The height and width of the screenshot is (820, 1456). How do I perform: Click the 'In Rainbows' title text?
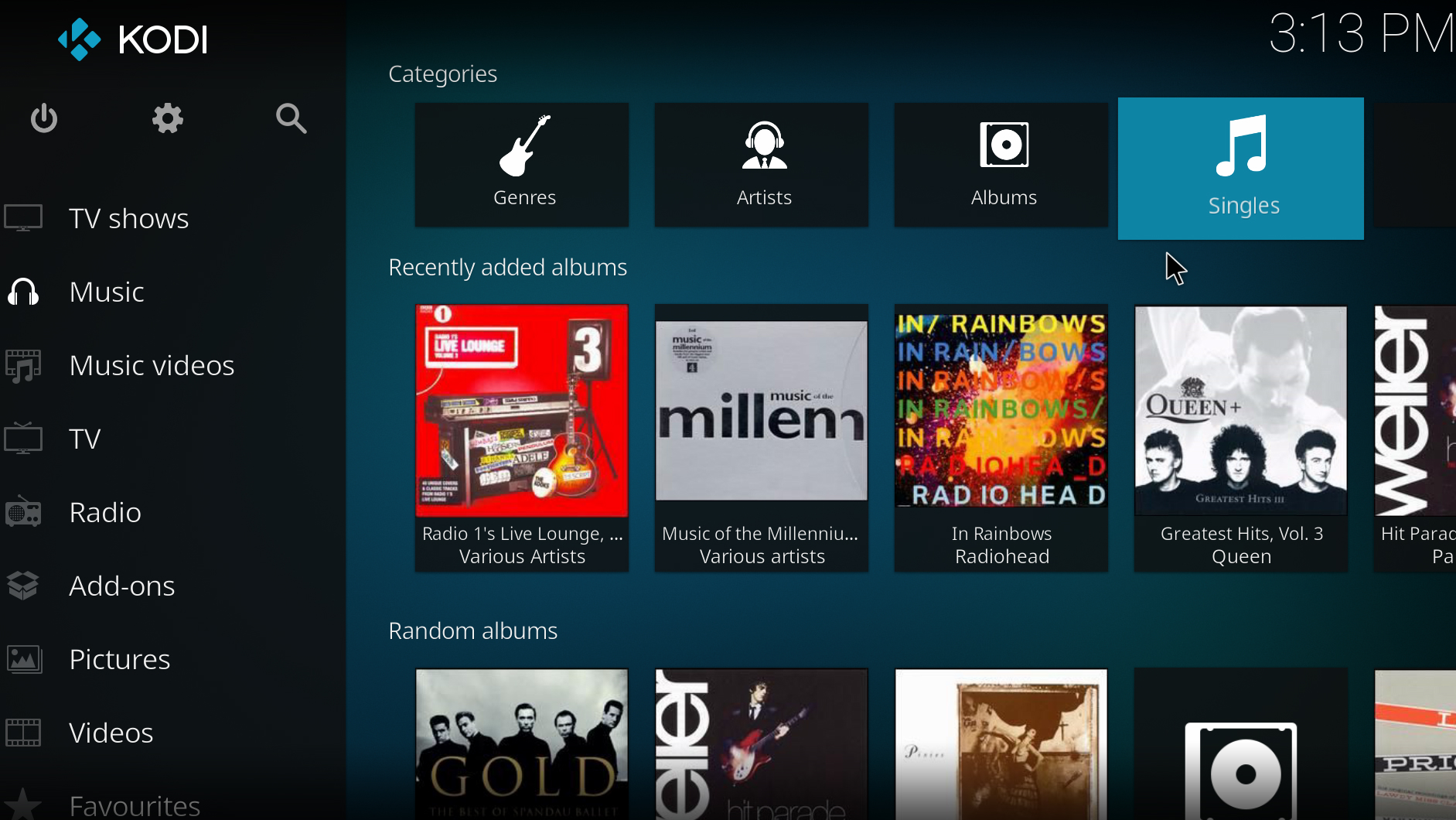coord(1001,534)
